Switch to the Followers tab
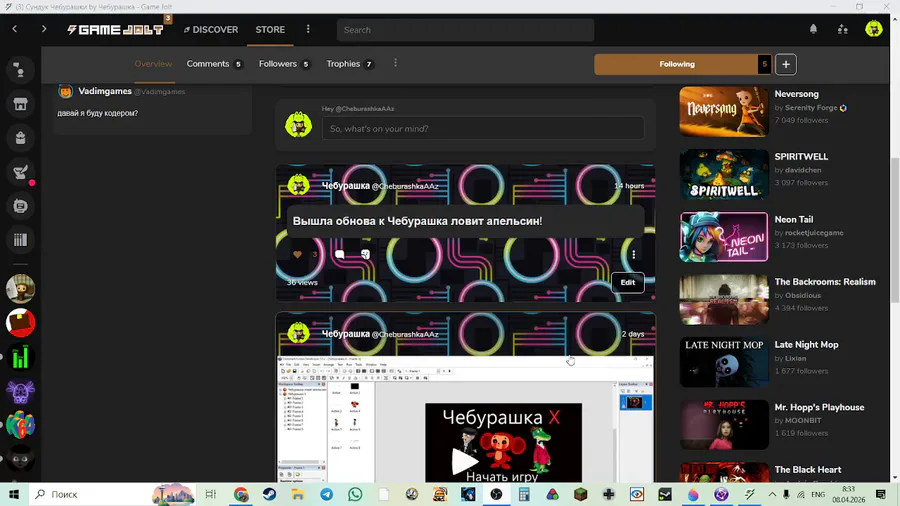Viewport: 900px width, 506px height. tap(284, 64)
